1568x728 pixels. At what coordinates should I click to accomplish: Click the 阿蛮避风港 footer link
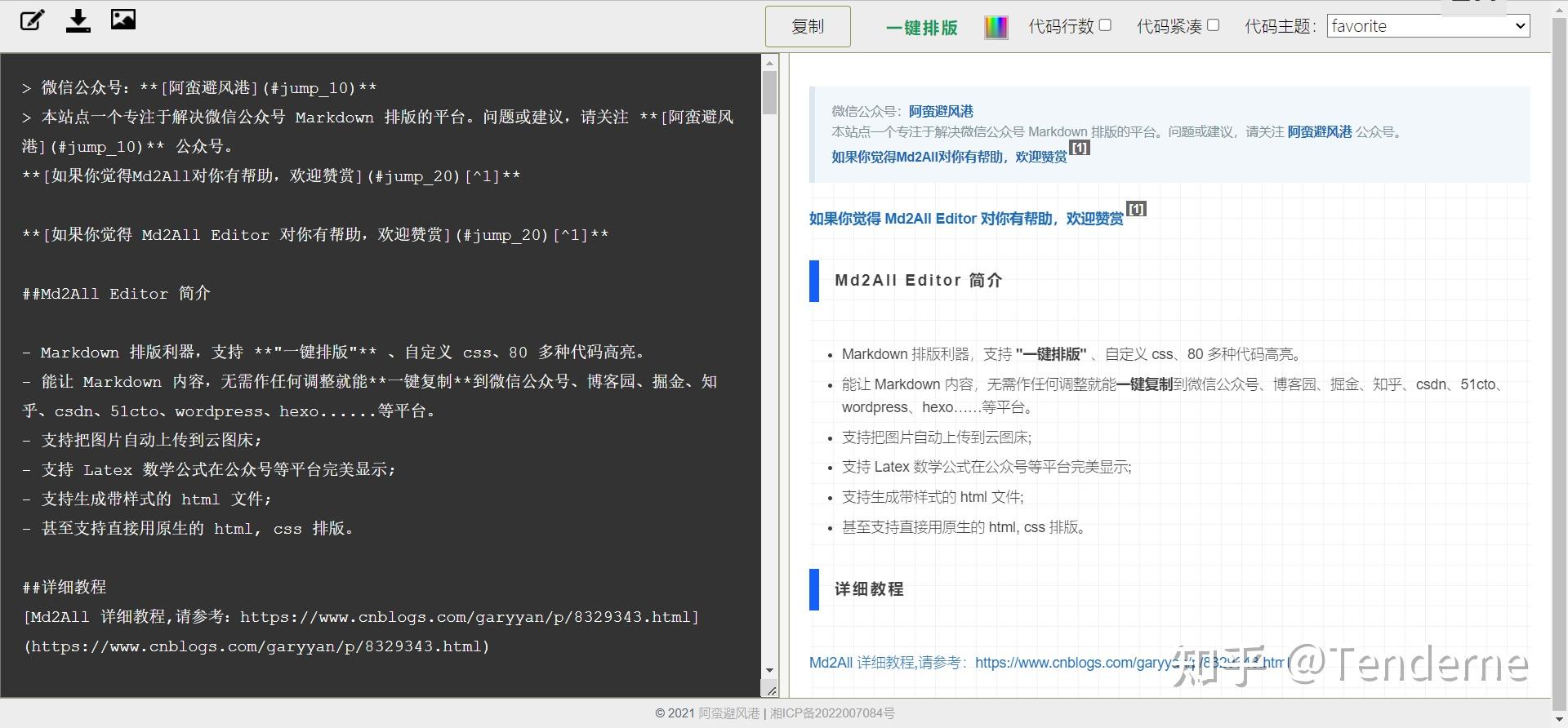click(728, 713)
